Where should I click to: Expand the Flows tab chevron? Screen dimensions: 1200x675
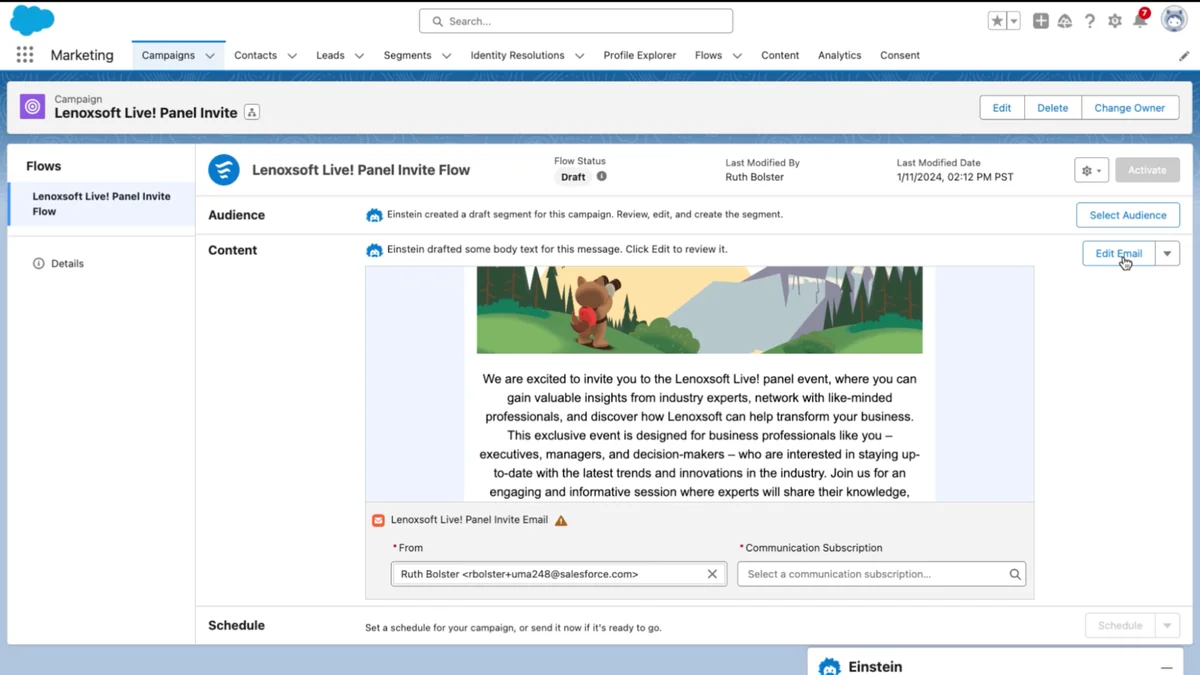point(737,56)
